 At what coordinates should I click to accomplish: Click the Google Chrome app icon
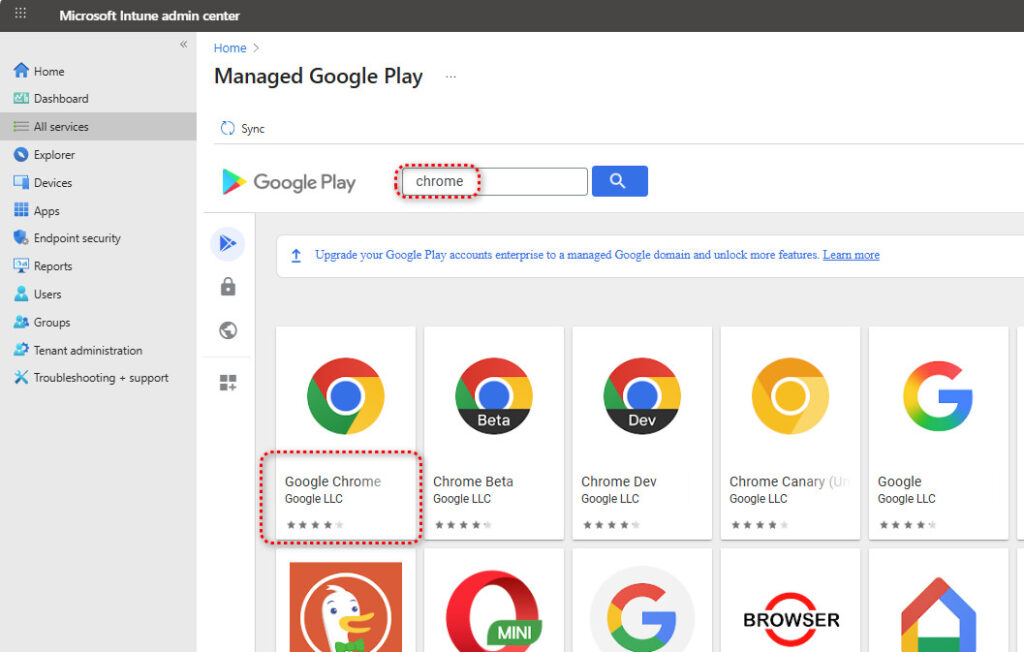(345, 396)
